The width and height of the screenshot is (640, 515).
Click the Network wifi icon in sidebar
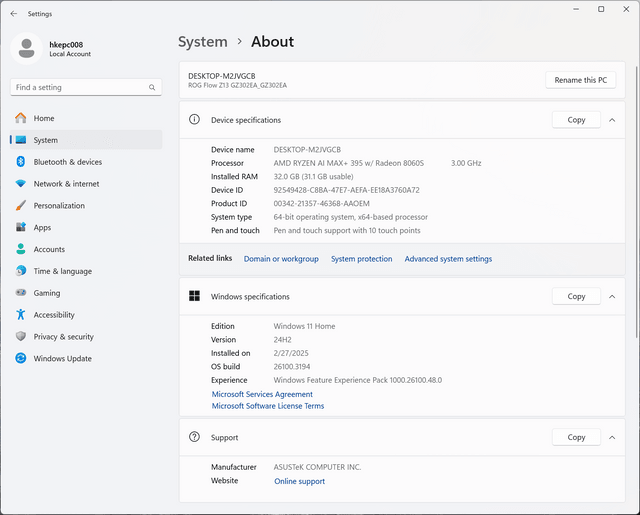pos(21,184)
